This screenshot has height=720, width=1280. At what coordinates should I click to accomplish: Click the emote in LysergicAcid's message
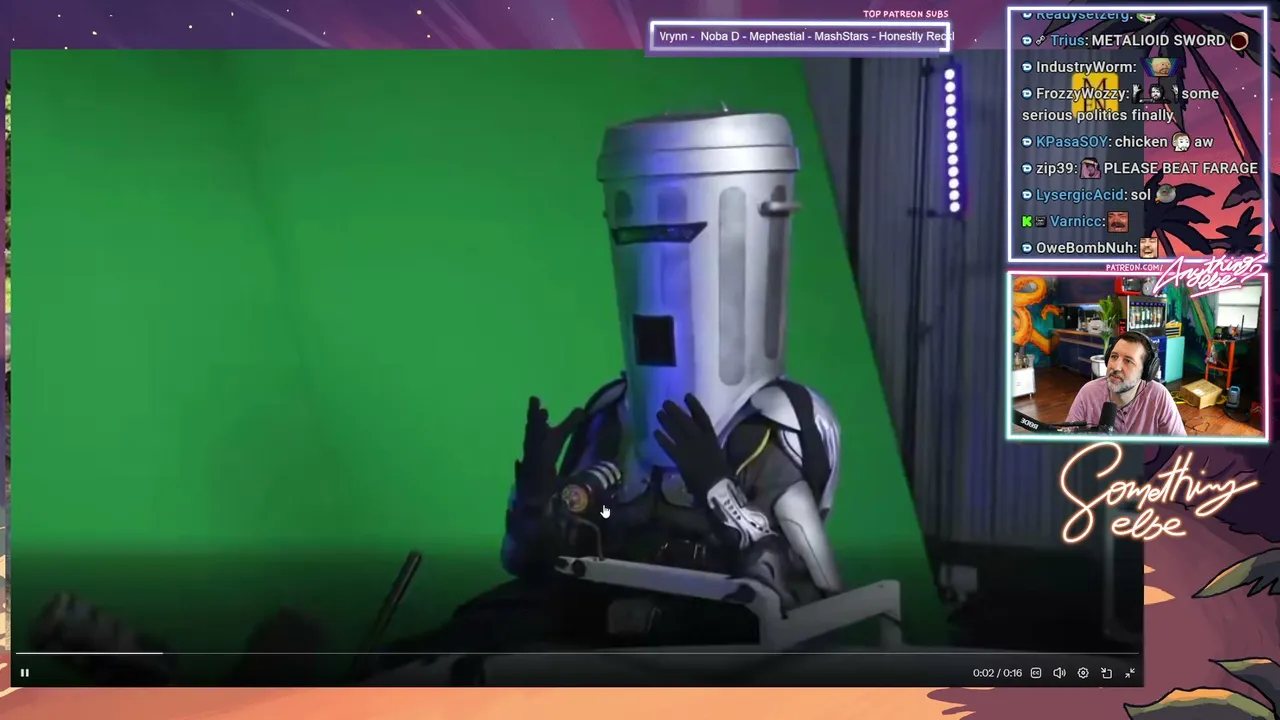[x=1165, y=195]
